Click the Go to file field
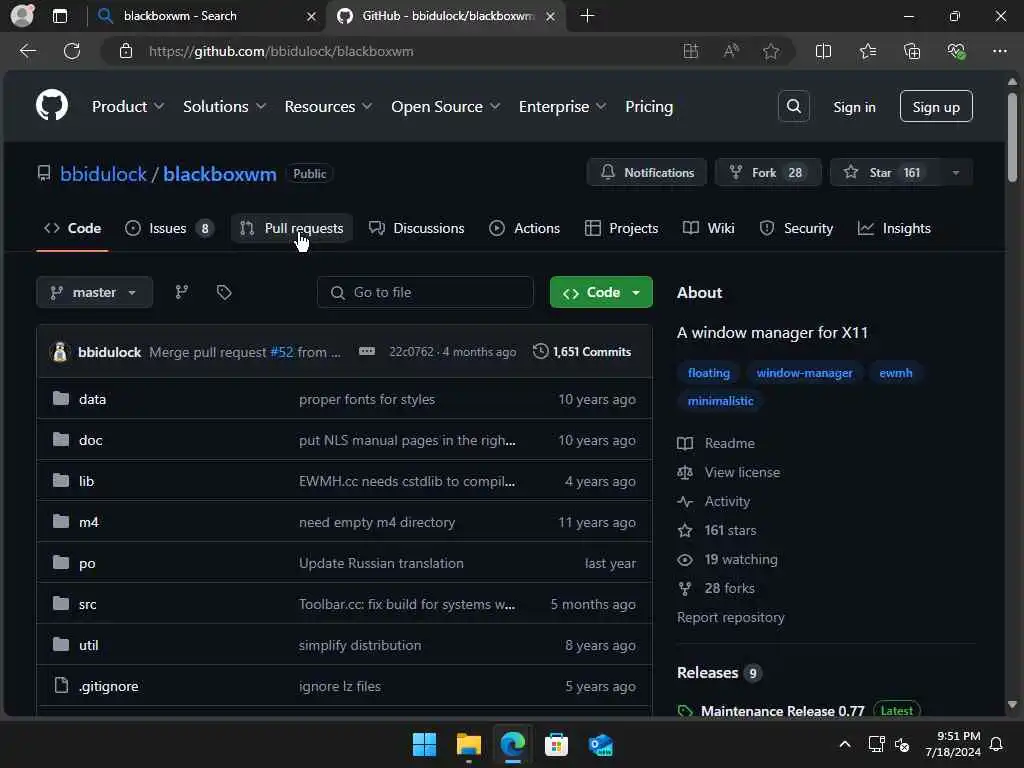Screen dimensions: 1024x768 click(425, 292)
